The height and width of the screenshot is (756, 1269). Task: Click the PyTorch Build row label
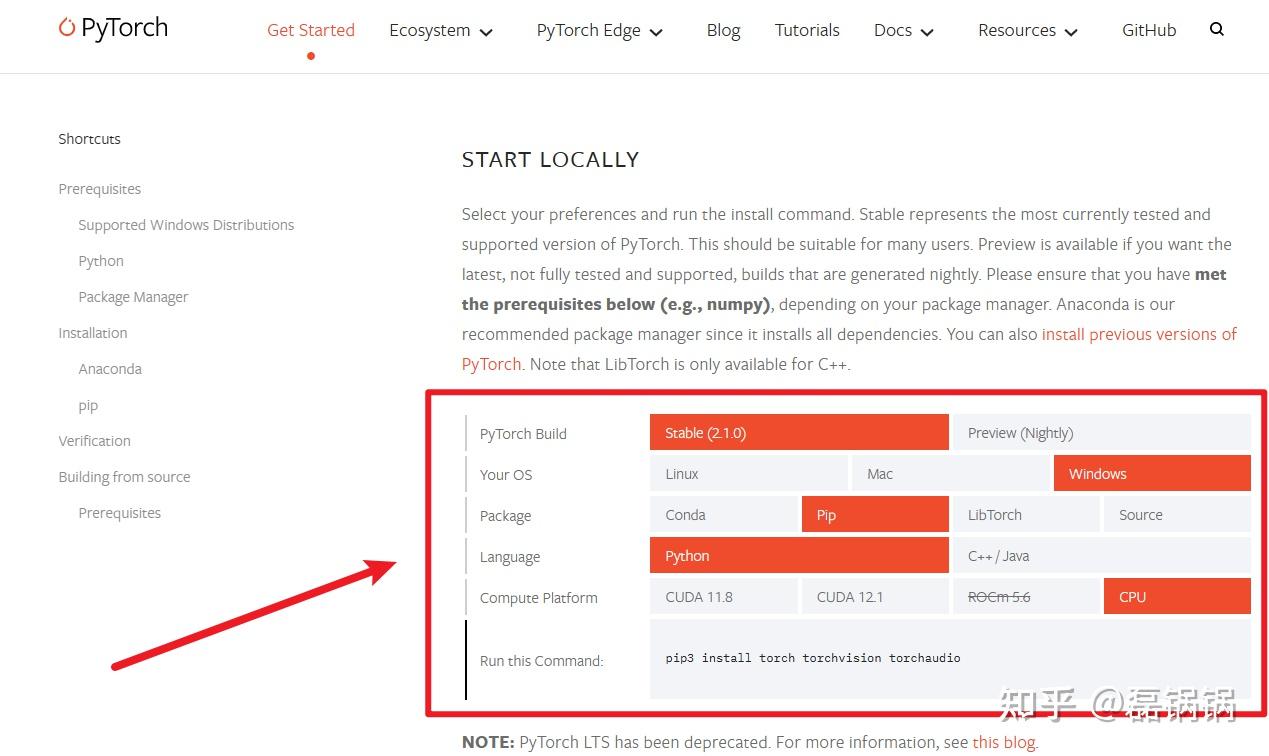(523, 433)
